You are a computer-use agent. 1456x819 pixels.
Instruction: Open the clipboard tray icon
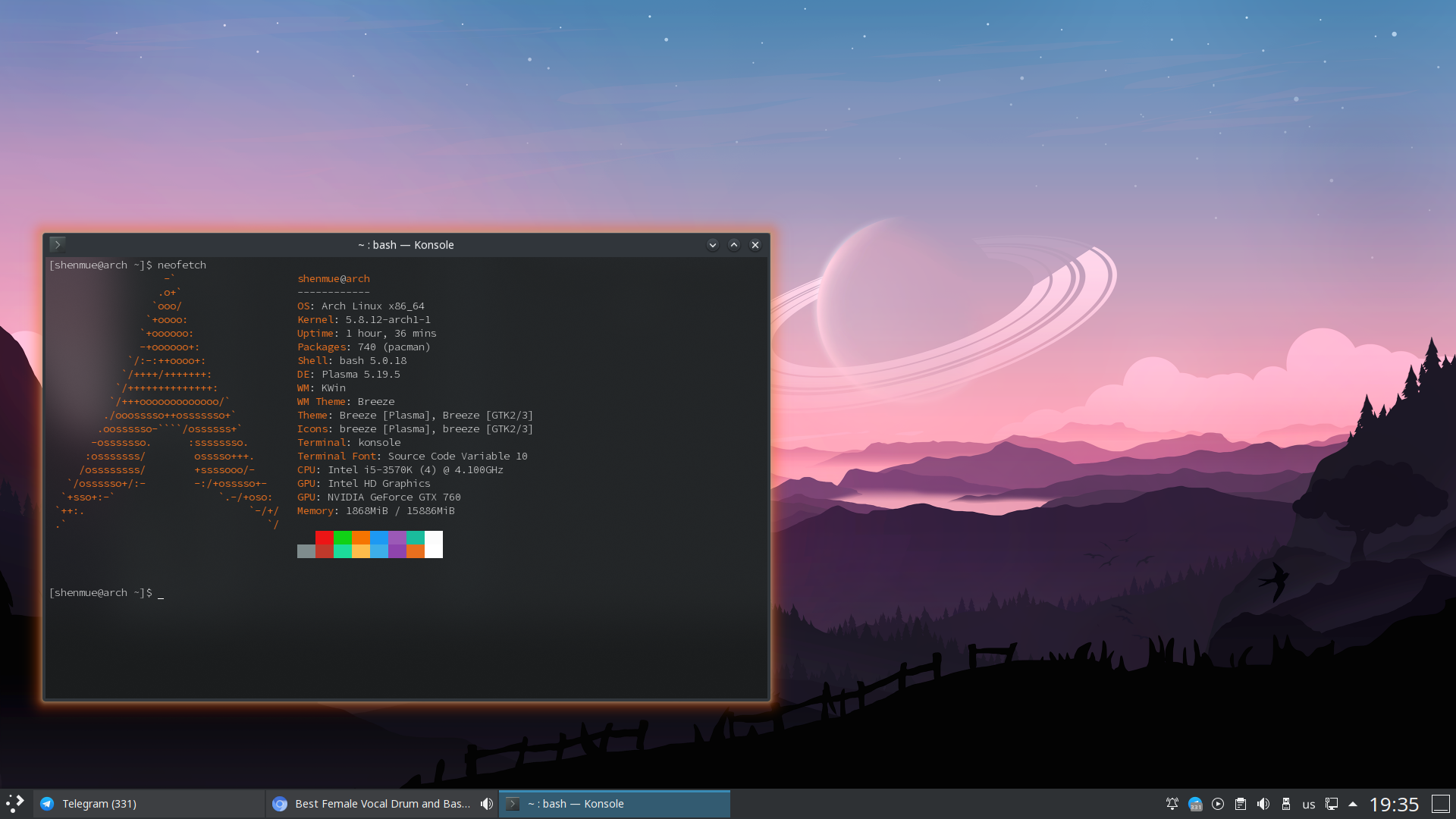pyautogui.click(x=1241, y=804)
